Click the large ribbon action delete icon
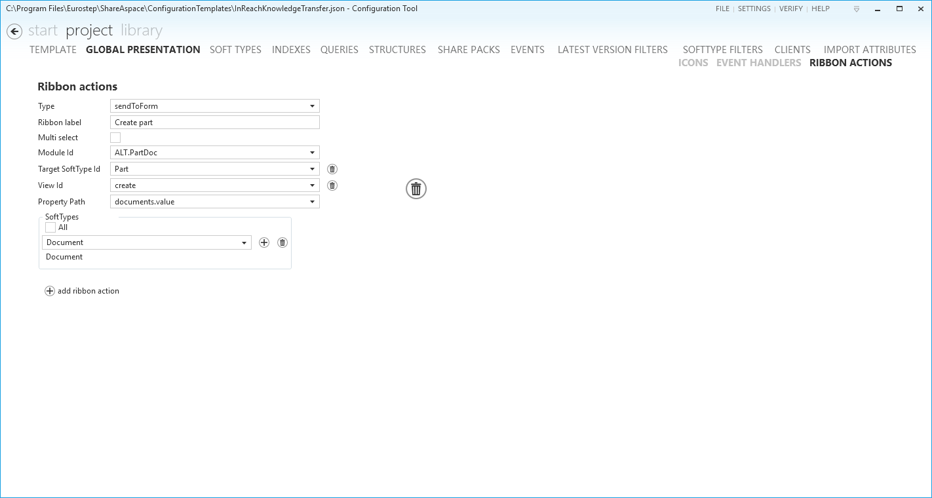This screenshot has height=498, width=932. pos(416,189)
